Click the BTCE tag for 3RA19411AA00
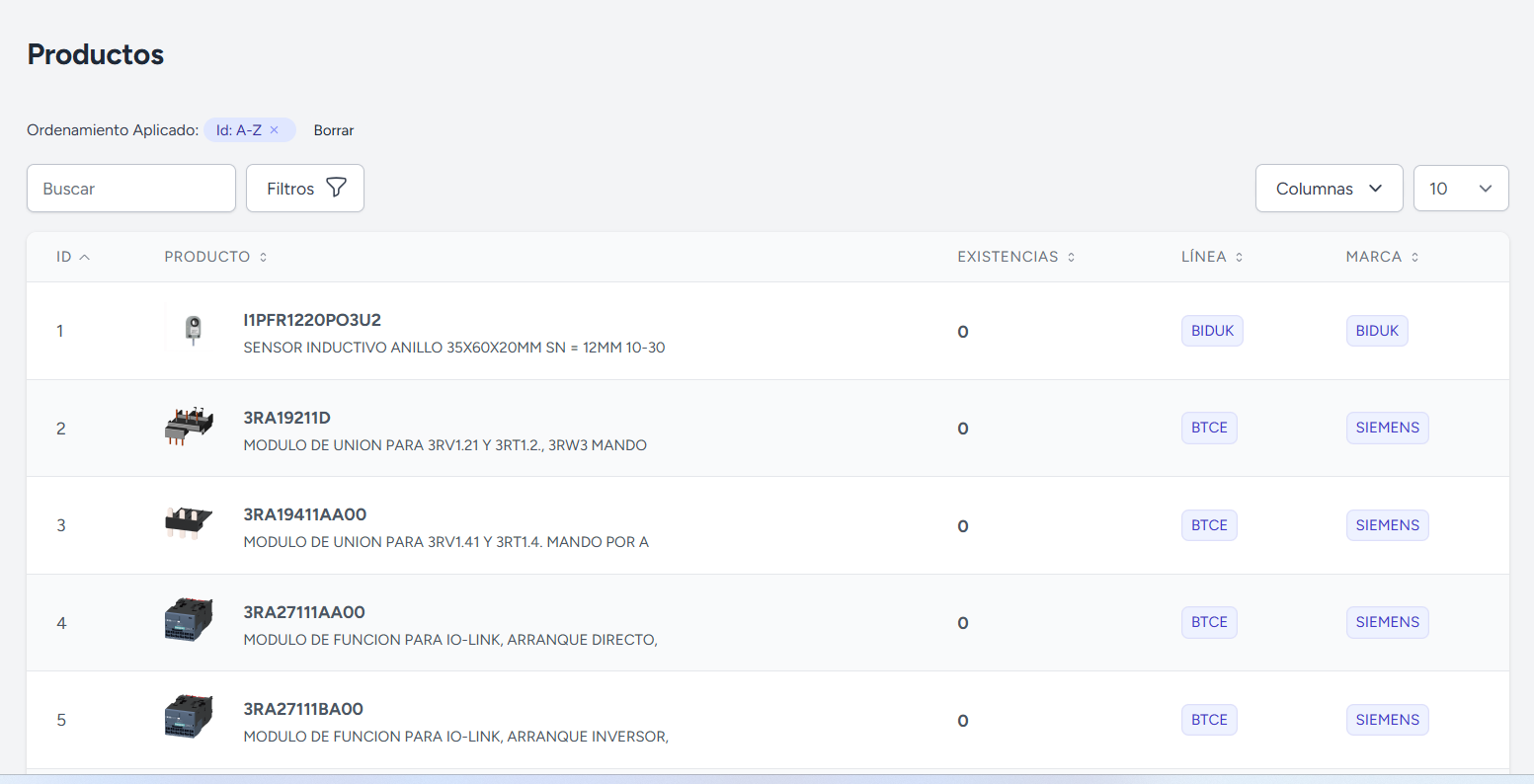 pos(1209,525)
